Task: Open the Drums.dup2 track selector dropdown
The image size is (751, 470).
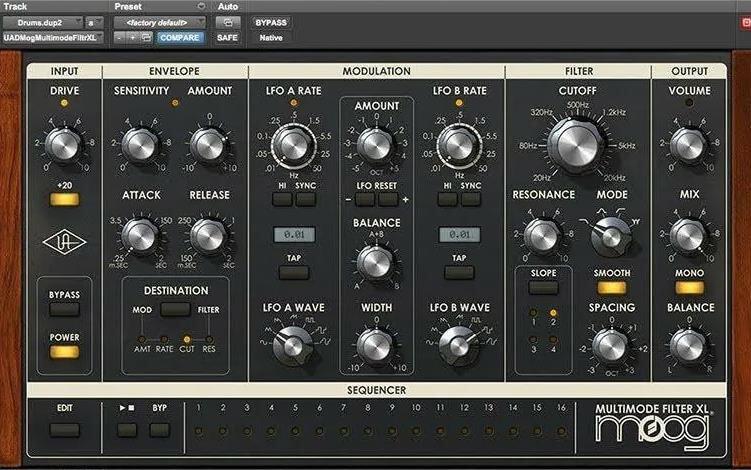Action: pos(43,23)
